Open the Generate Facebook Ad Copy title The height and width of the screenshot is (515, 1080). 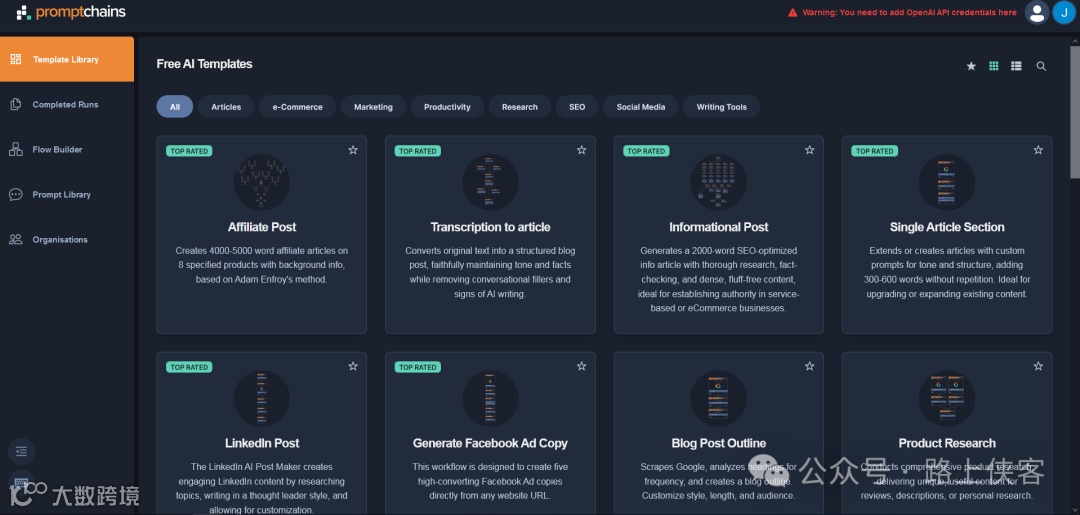tap(490, 443)
